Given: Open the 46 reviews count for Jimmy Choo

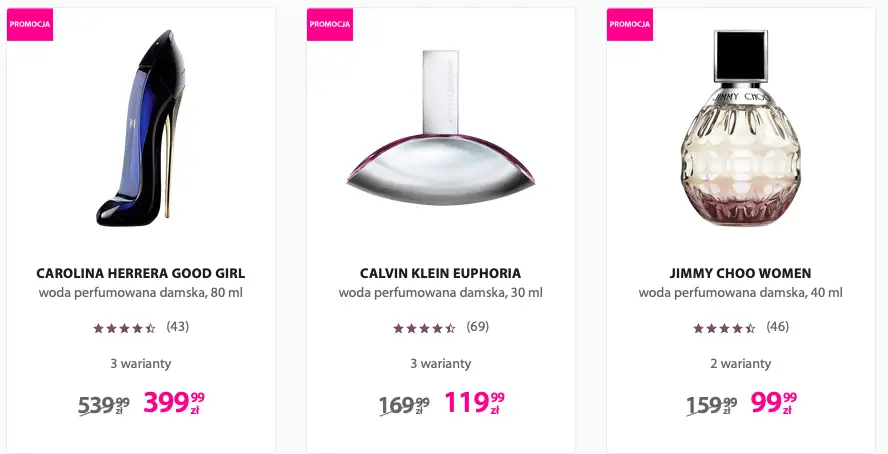Looking at the screenshot, I should tap(778, 326).
